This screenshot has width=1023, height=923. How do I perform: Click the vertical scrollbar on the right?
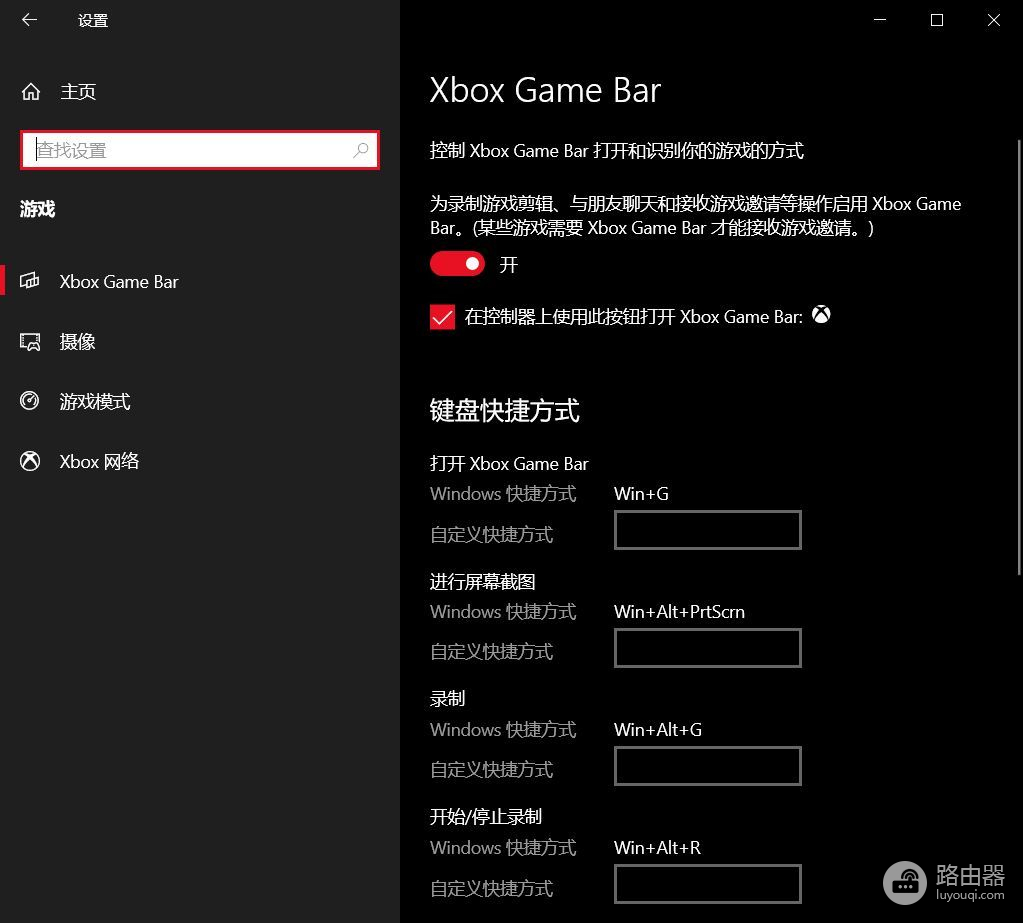[1018, 357]
